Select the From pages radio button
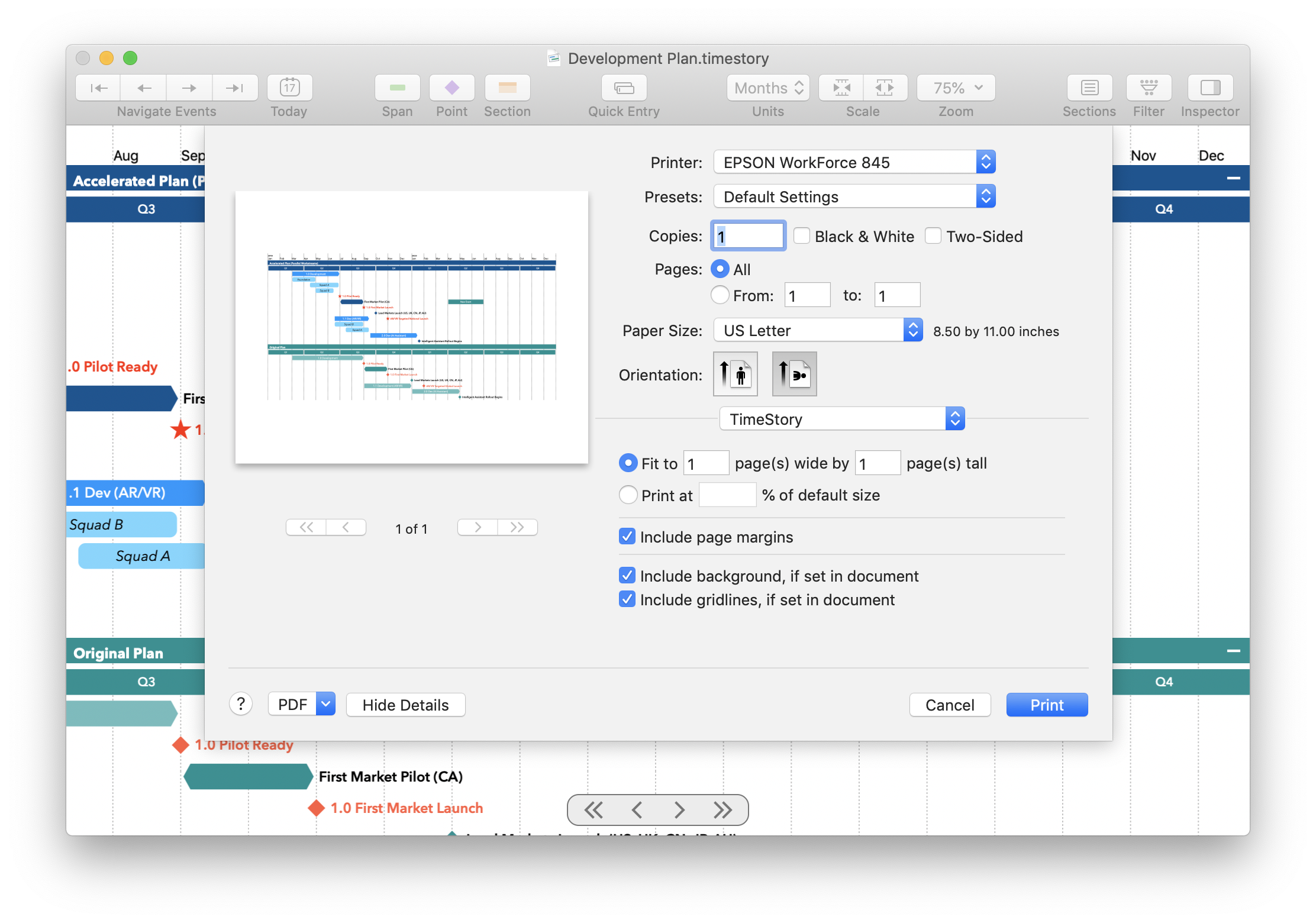The width and height of the screenshot is (1316, 923). pyautogui.click(x=720, y=295)
